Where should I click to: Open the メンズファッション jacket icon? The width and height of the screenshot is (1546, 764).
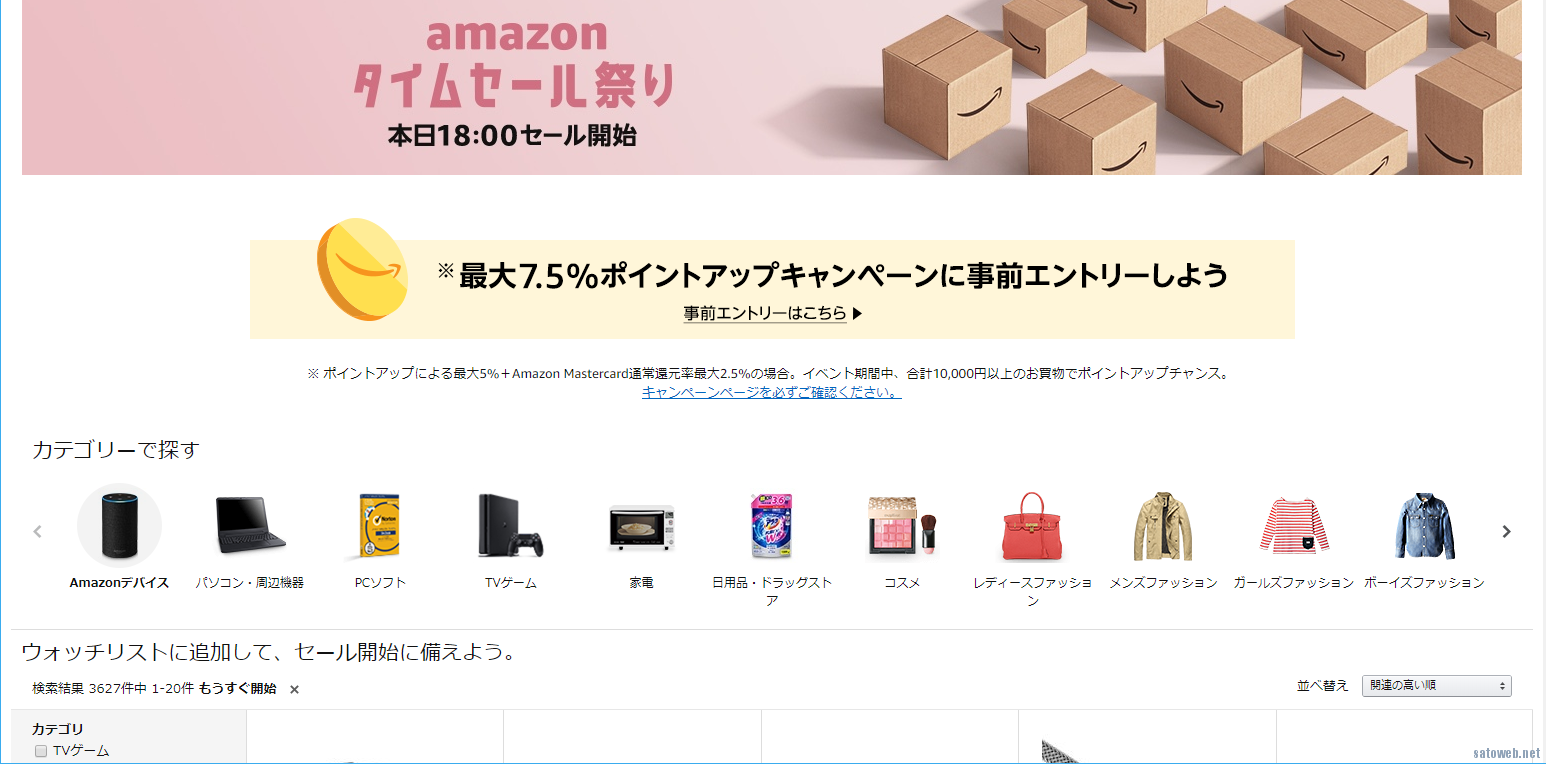[1163, 526]
